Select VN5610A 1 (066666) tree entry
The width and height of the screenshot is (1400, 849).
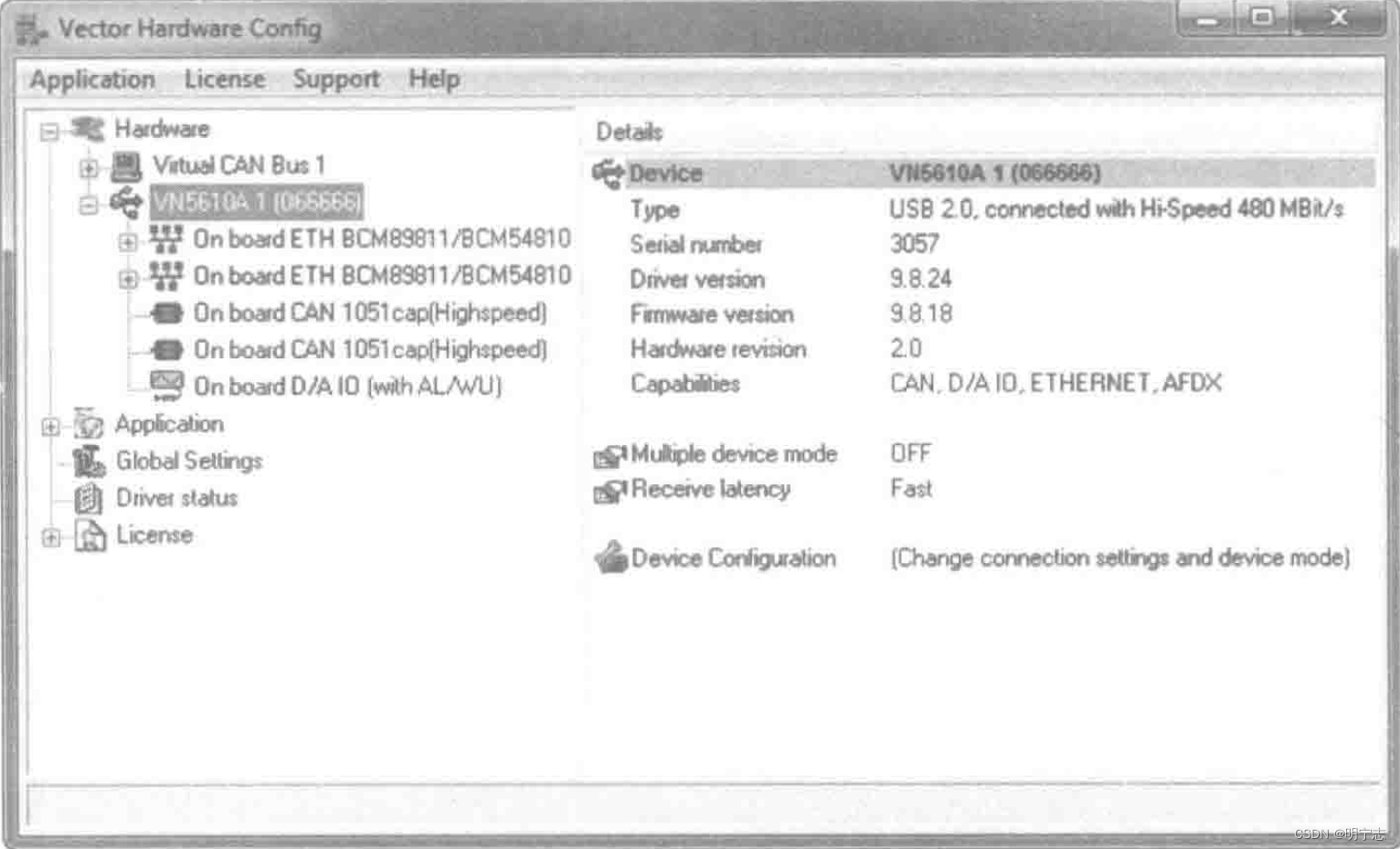click(257, 202)
